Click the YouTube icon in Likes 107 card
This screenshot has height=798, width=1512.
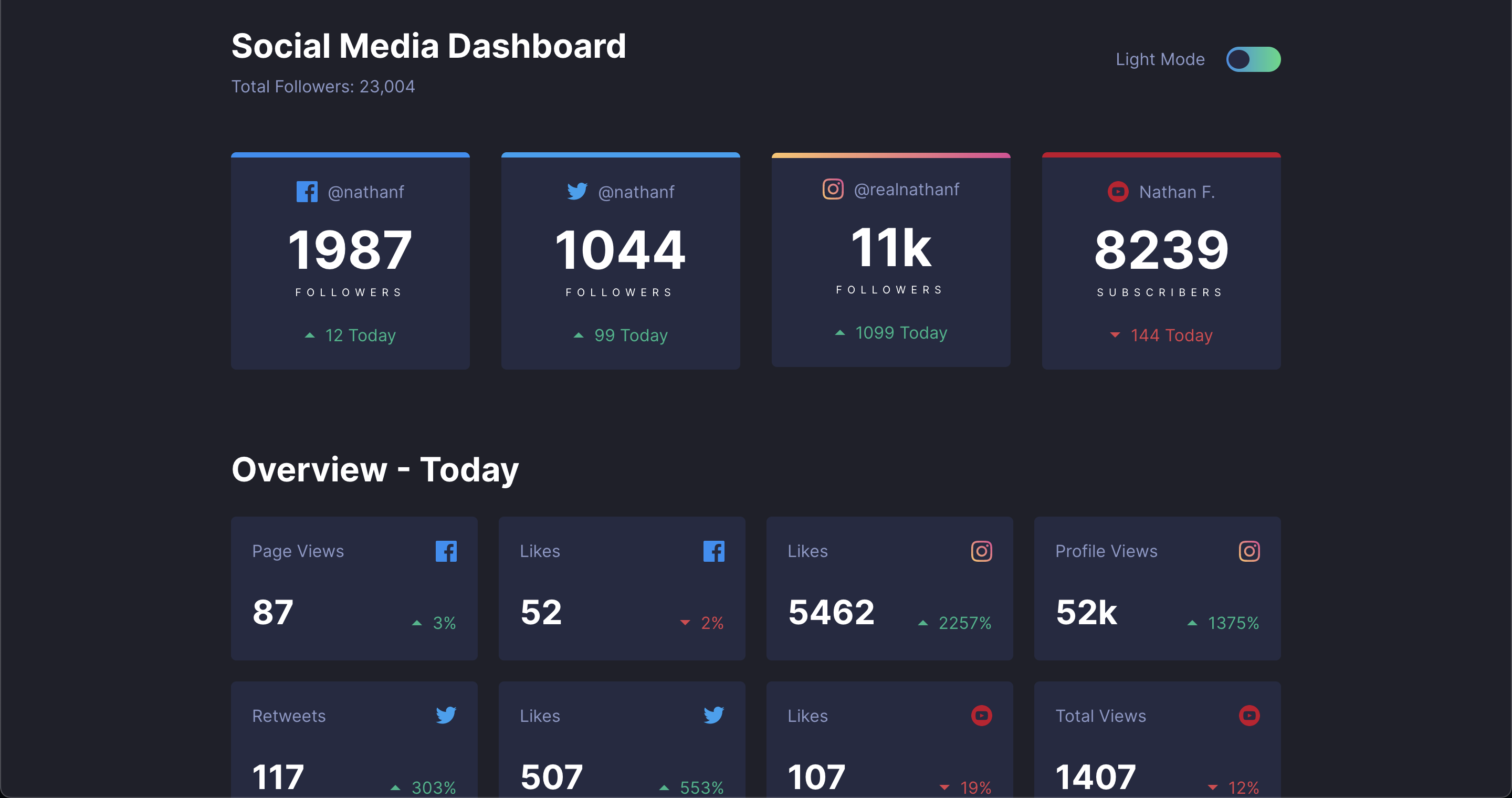point(981,715)
